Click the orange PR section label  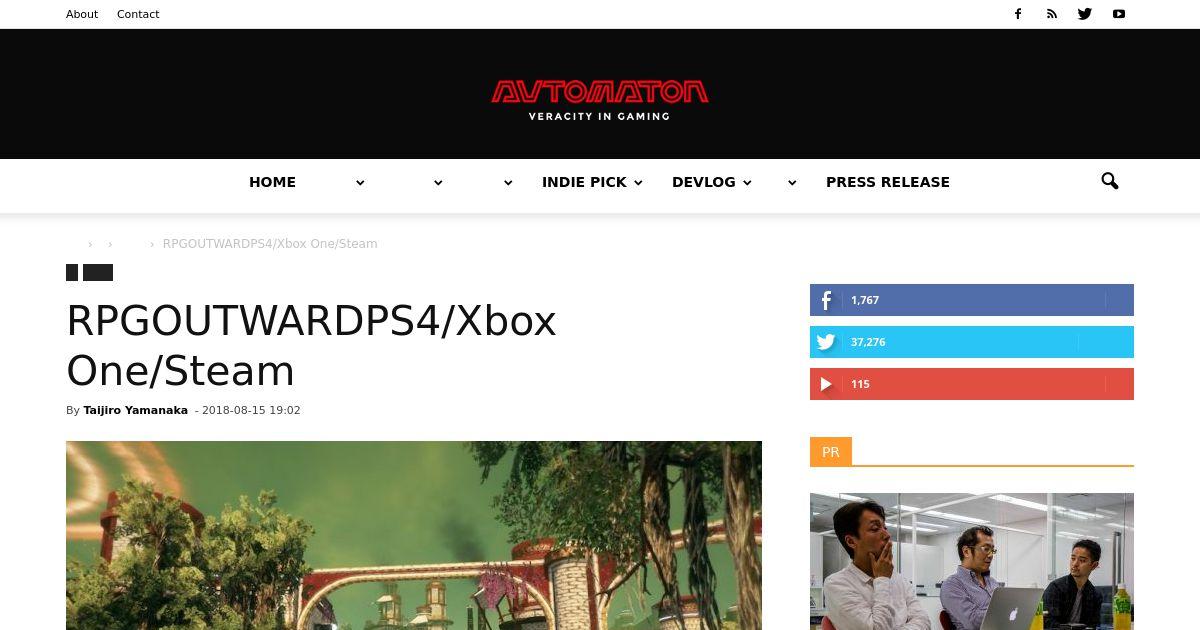coord(831,452)
